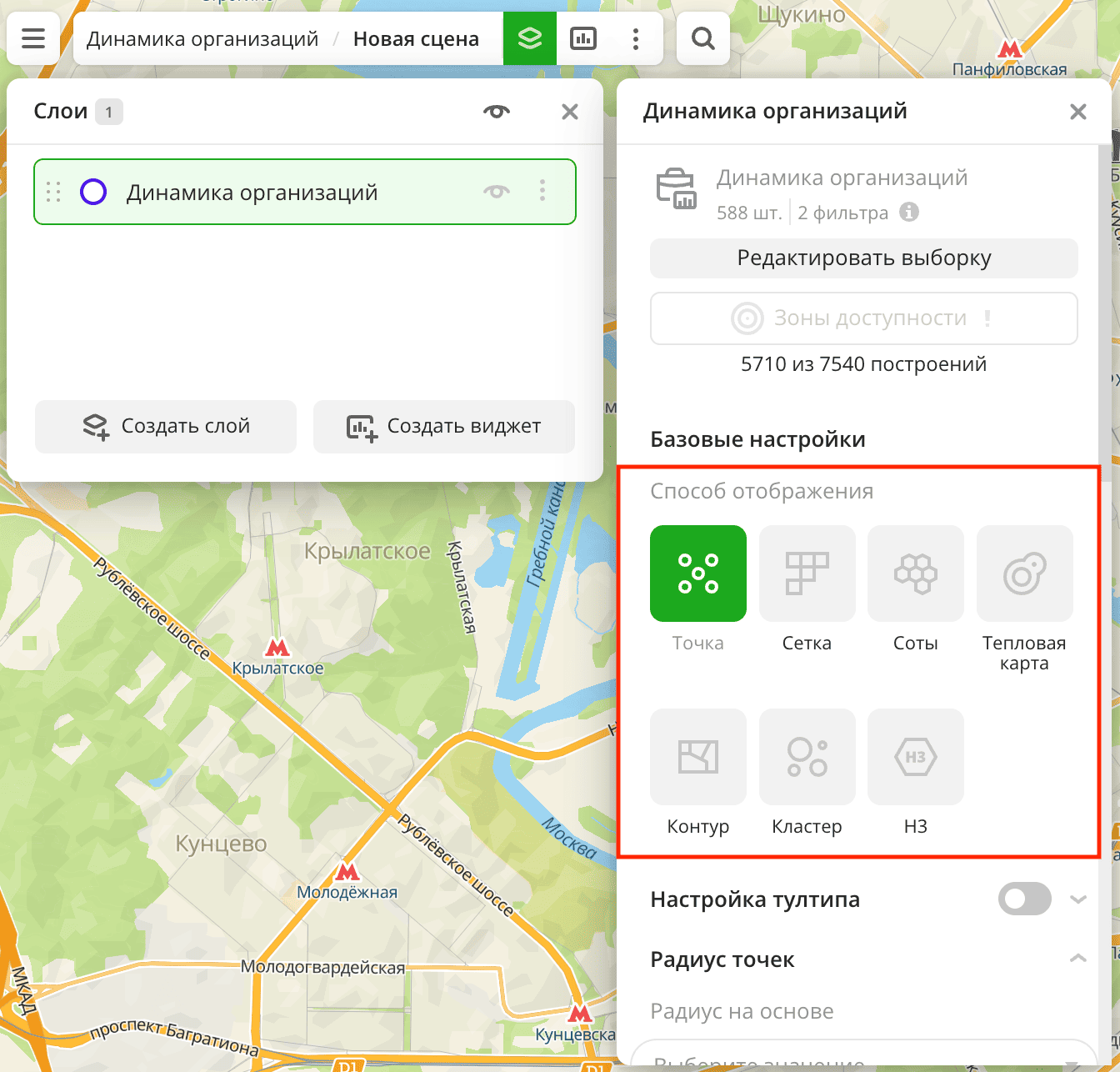Click the Создать слой button
The image size is (1120, 1072).
tap(166, 426)
